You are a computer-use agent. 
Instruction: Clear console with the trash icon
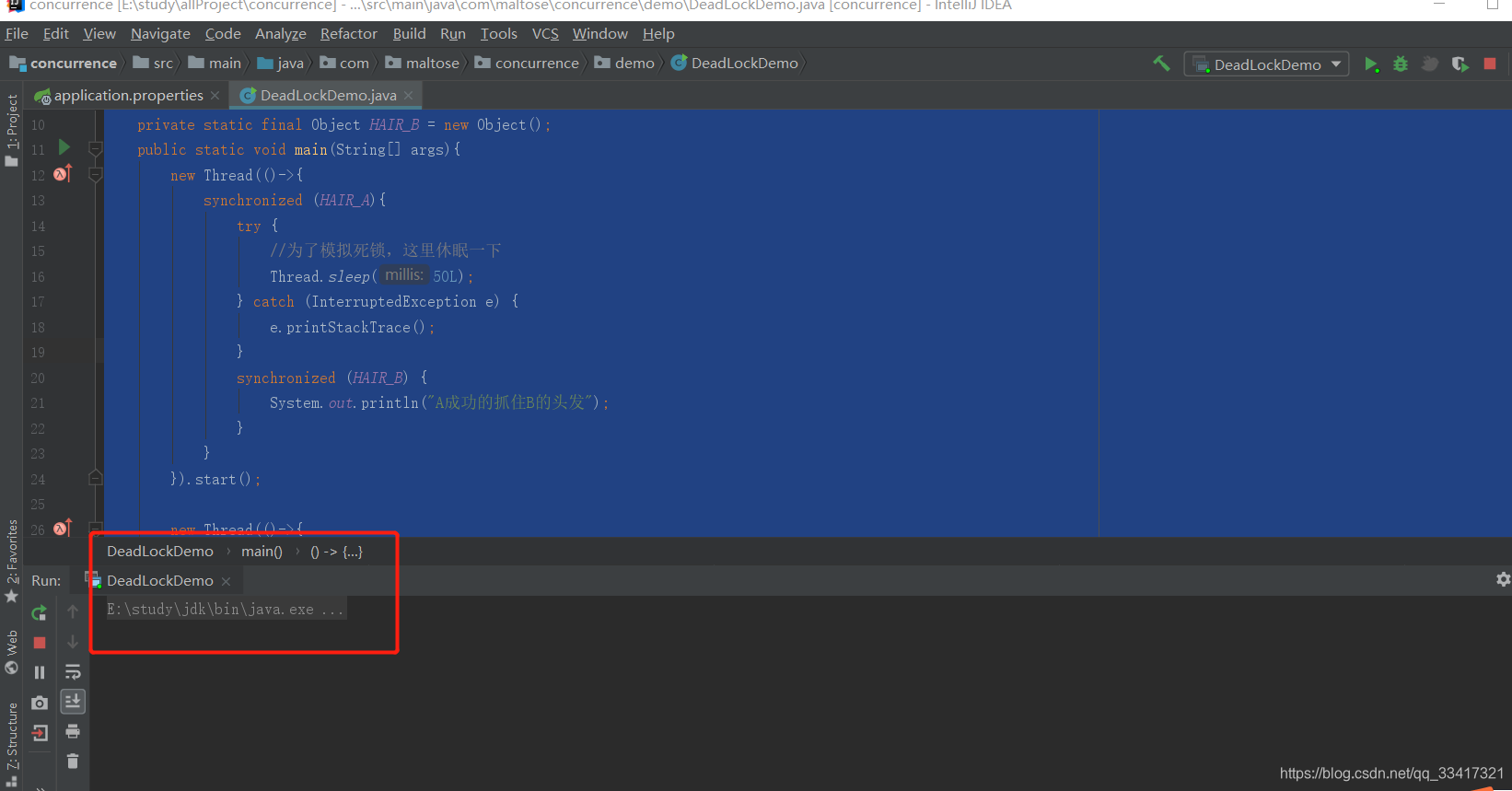(73, 762)
